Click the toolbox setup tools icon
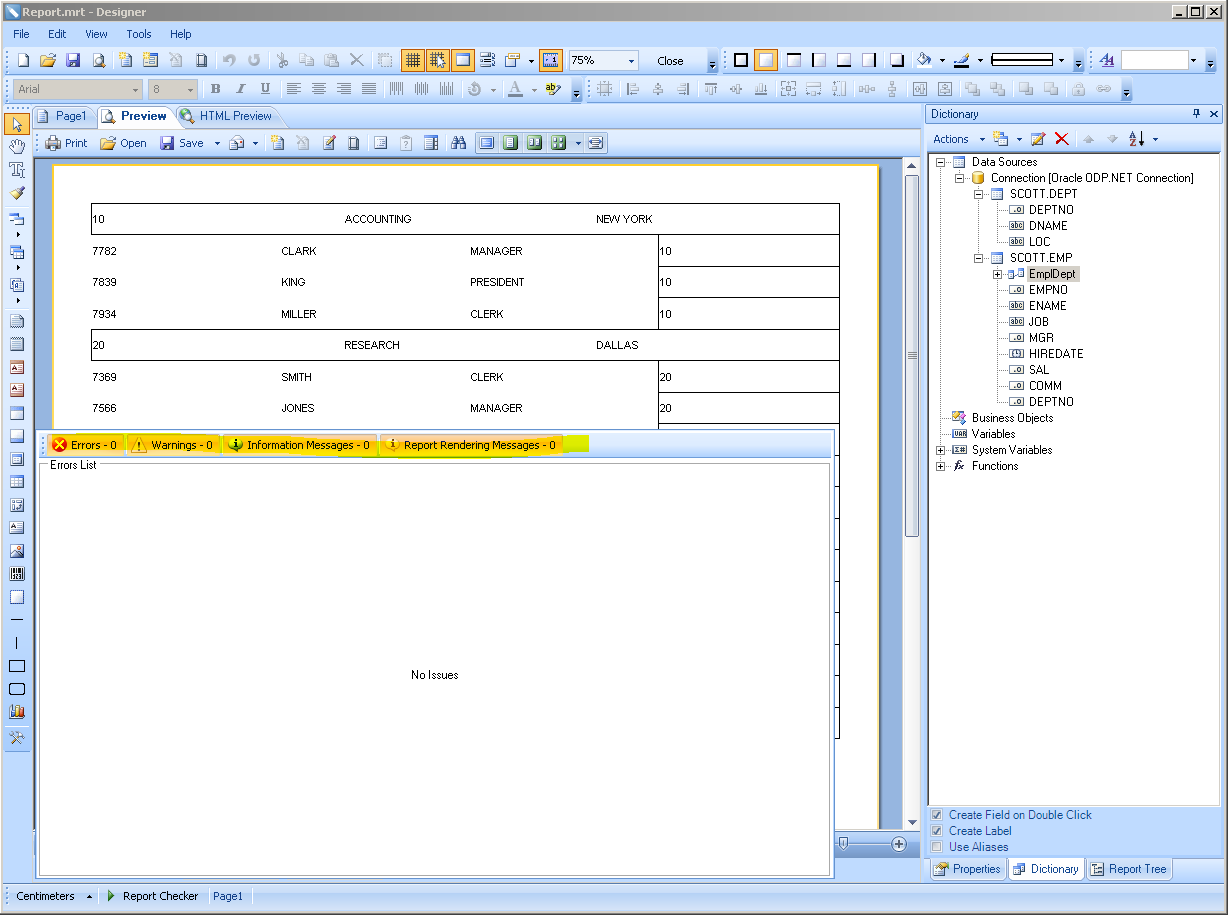This screenshot has height=915, width=1228. 17,738
